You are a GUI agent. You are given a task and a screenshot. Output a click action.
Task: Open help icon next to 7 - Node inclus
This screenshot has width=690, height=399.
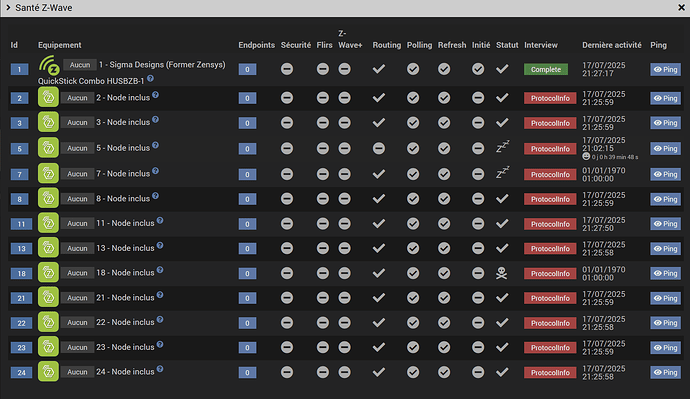click(155, 171)
